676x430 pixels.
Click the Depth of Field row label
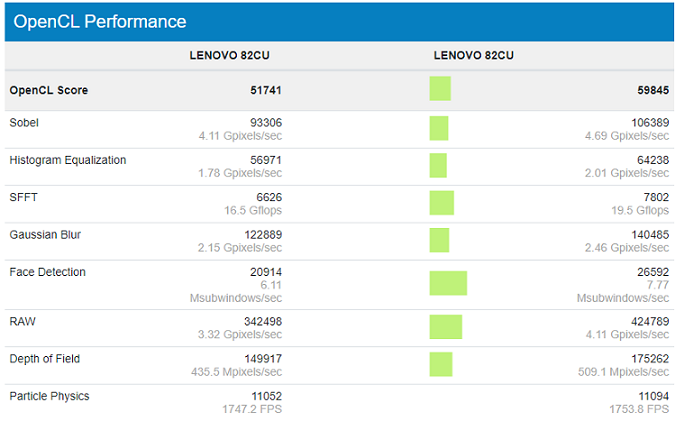pyautogui.click(x=44, y=359)
